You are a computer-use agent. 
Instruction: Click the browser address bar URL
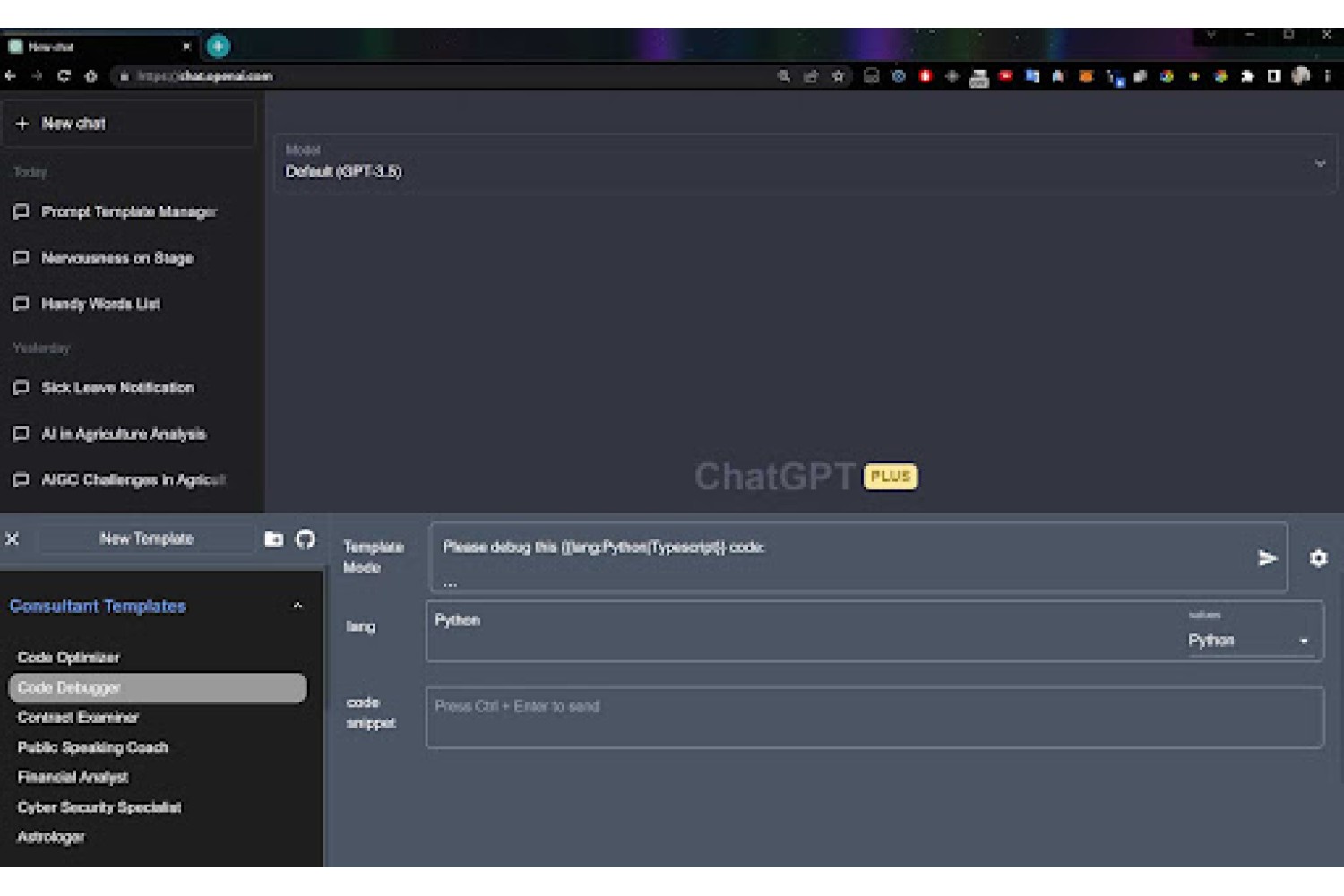(x=204, y=76)
